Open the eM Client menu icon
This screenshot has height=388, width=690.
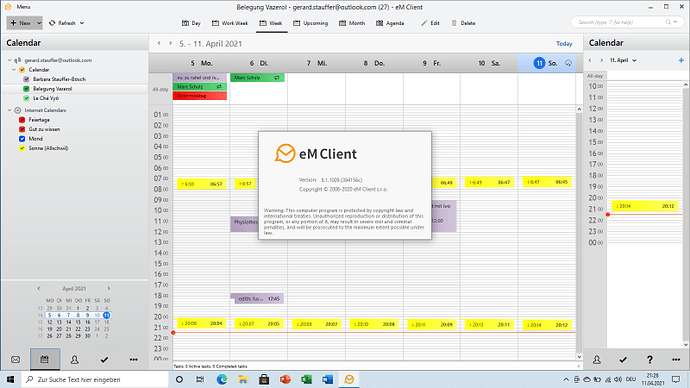point(8,7)
